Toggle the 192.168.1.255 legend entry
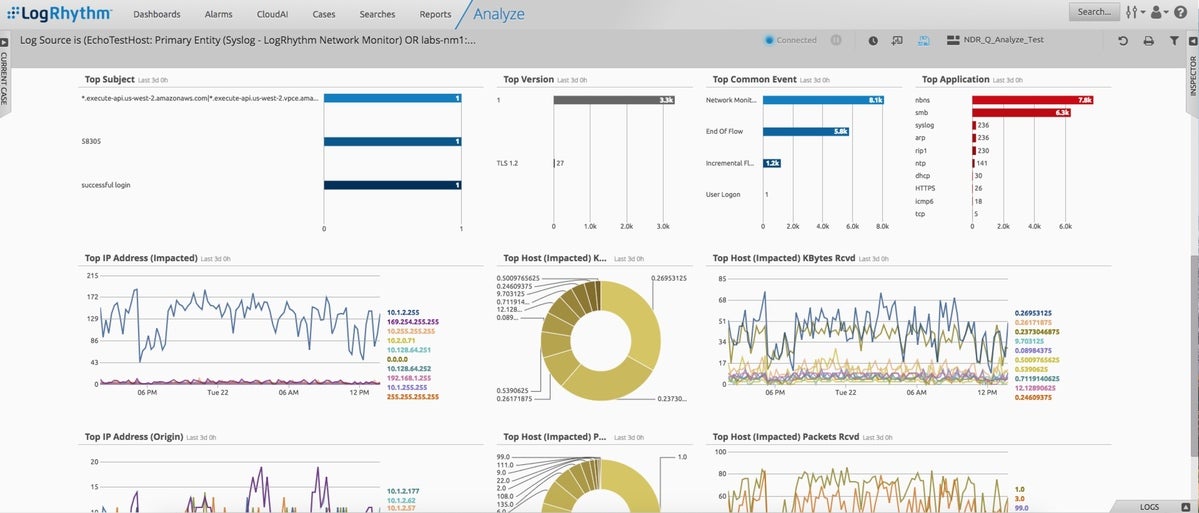Viewport: 1199px width, 513px height. pyautogui.click(x=408, y=378)
